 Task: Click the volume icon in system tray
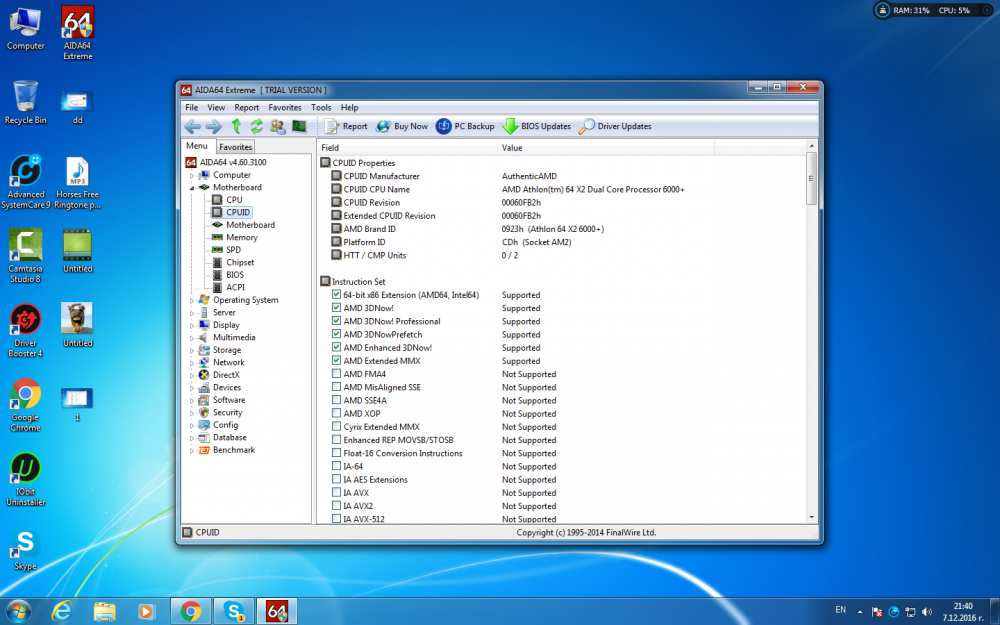click(x=927, y=612)
